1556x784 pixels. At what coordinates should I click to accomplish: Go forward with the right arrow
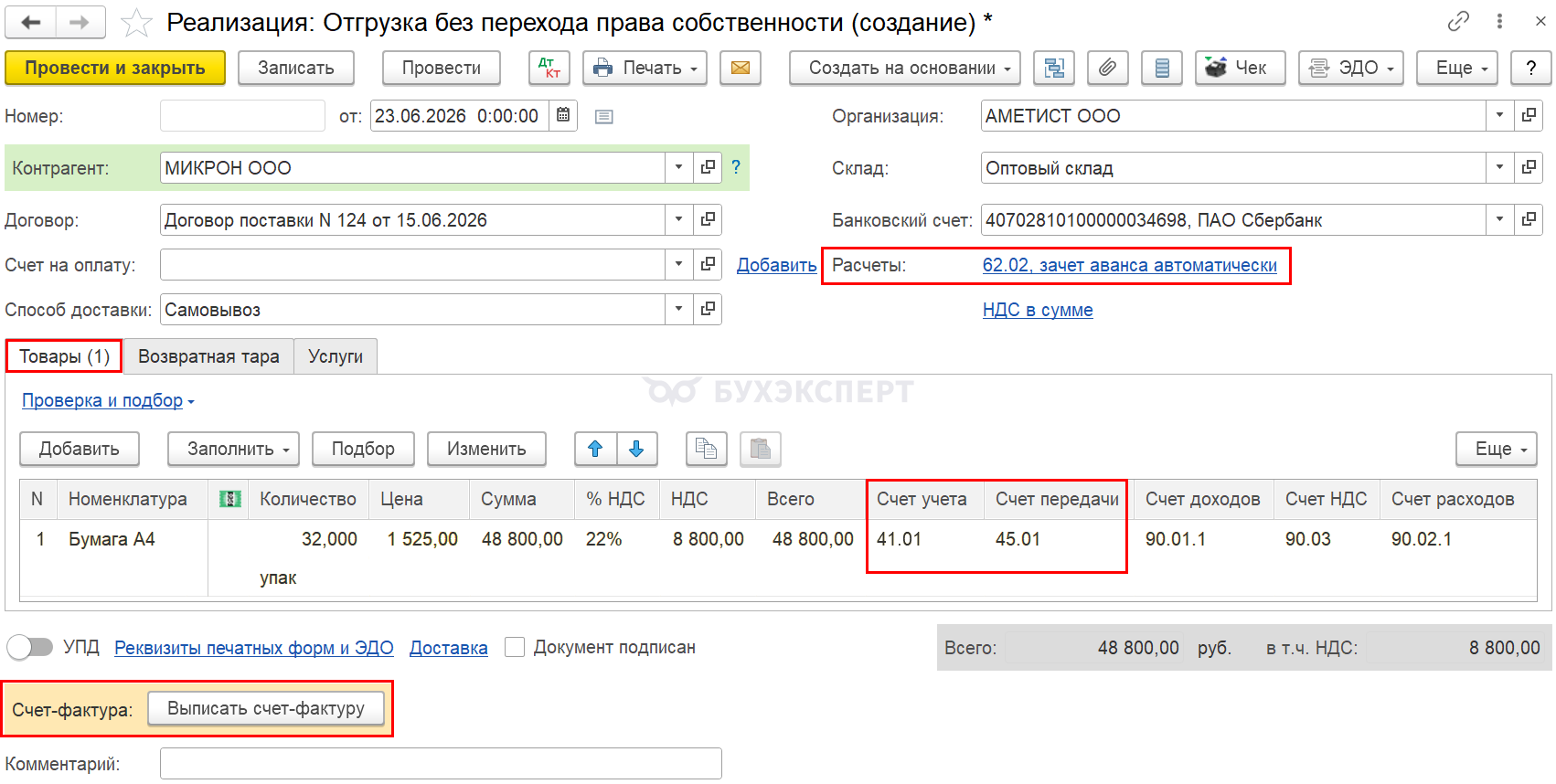coord(80,22)
